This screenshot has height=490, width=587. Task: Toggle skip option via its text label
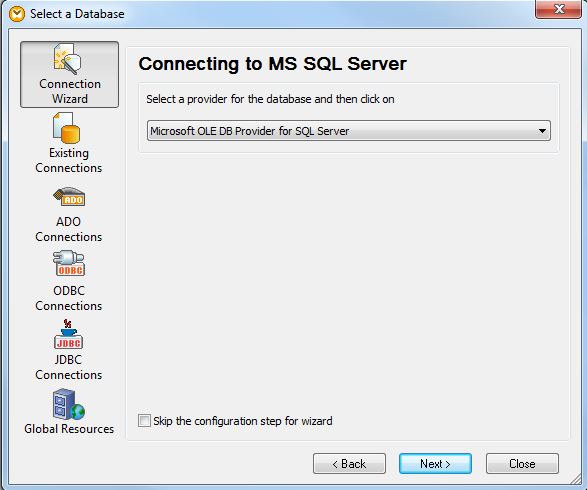(243, 421)
